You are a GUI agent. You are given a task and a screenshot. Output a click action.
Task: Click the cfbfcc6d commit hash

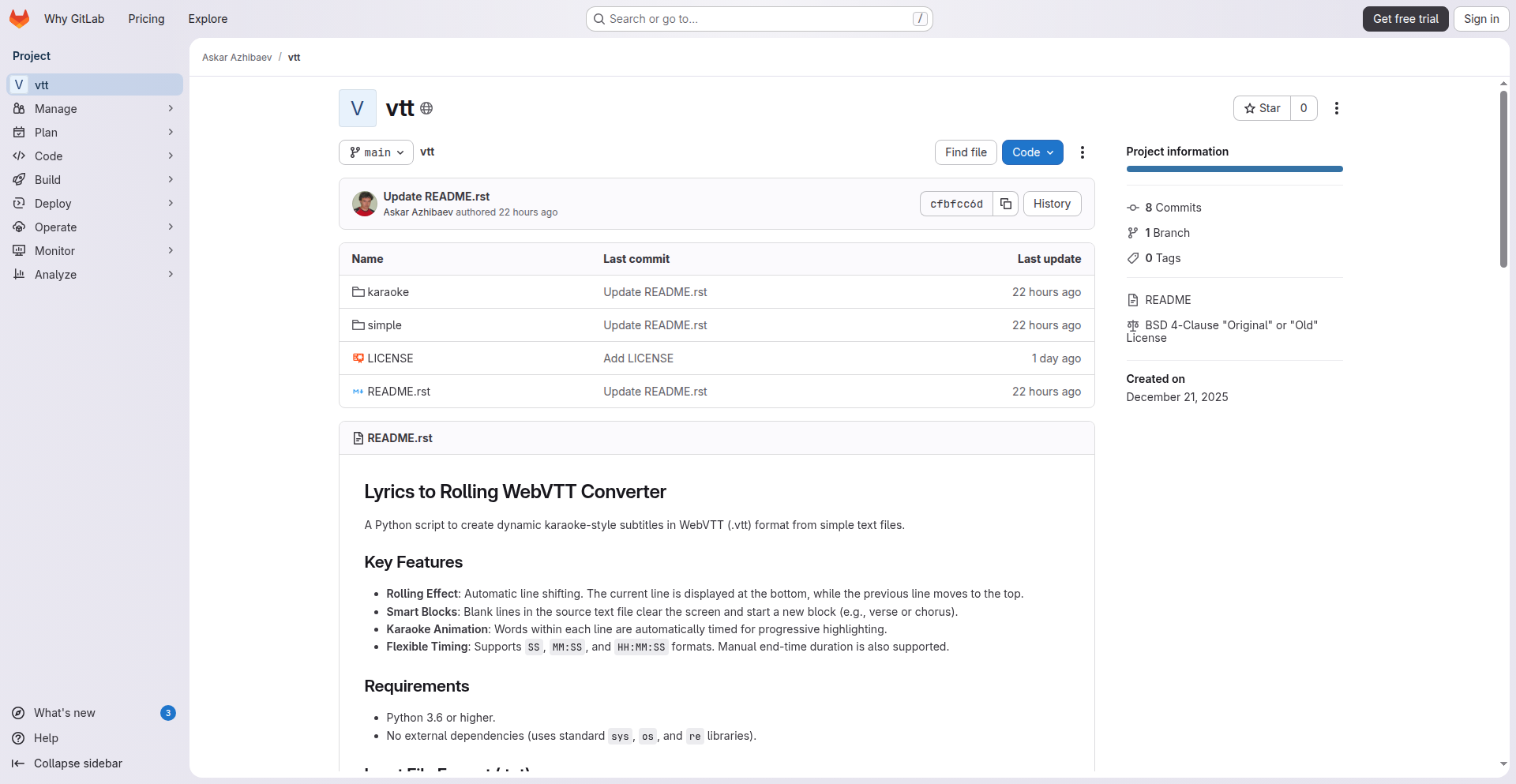pos(956,204)
